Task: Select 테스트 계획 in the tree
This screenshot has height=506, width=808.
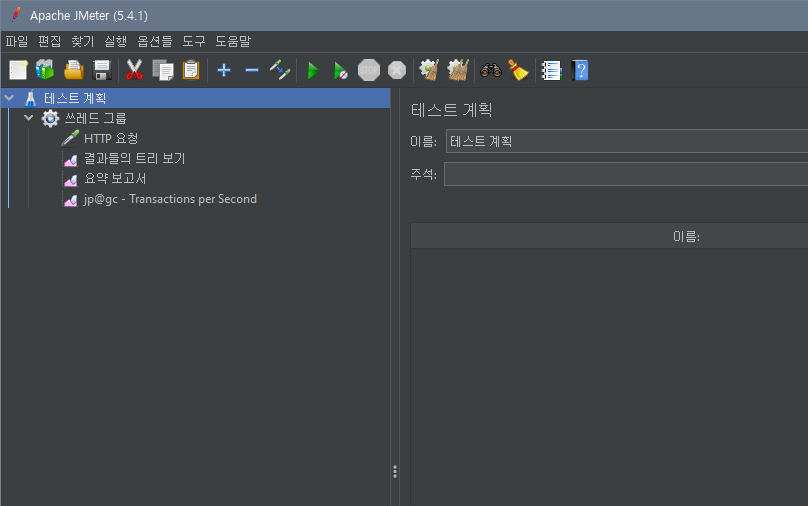Action: point(75,98)
